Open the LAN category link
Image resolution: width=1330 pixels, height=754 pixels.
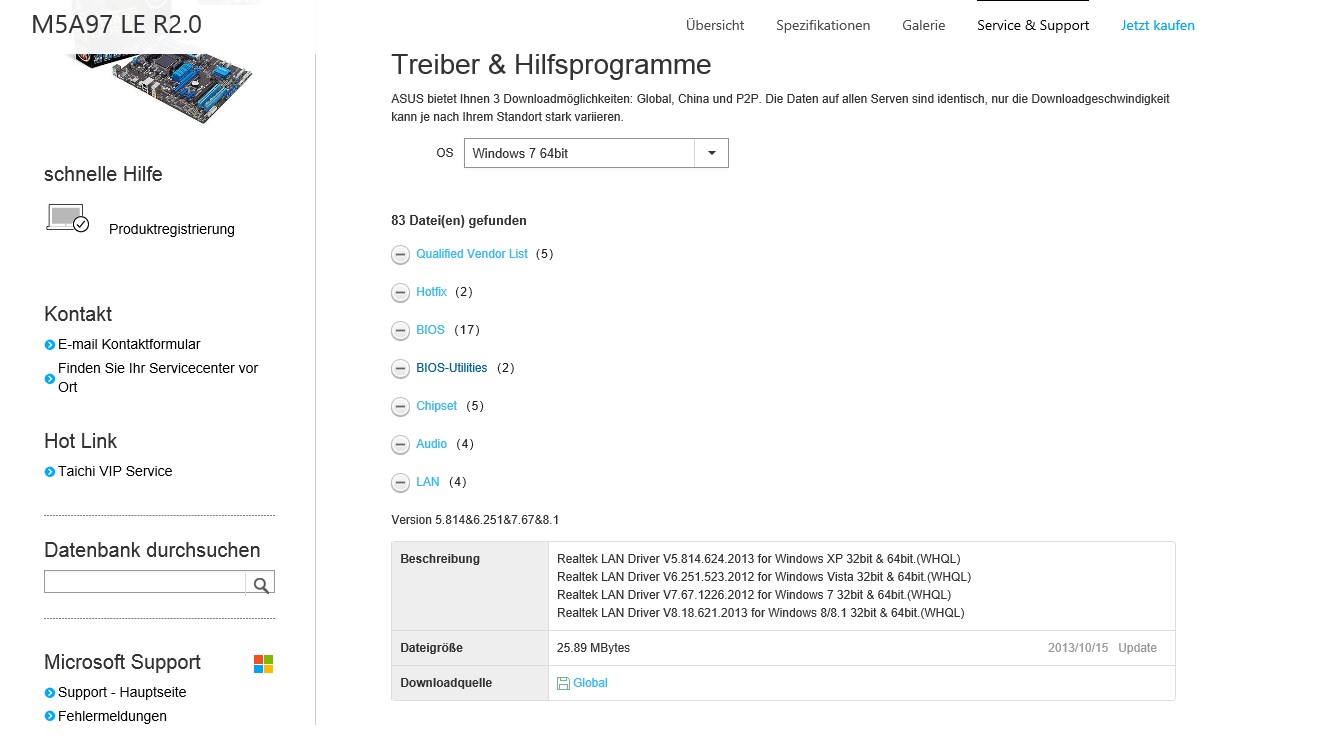pos(428,482)
